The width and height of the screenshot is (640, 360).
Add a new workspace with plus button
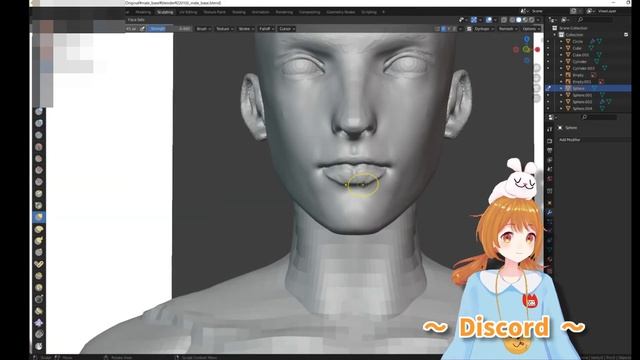pos(384,12)
